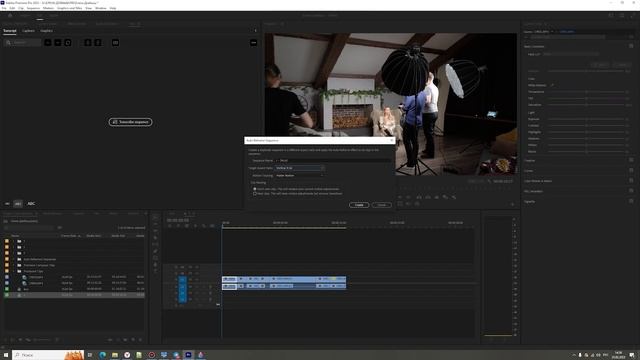Image resolution: width=640 pixels, height=360 pixels.
Task: Click the lower audio clip on timeline
Action: coord(284,286)
